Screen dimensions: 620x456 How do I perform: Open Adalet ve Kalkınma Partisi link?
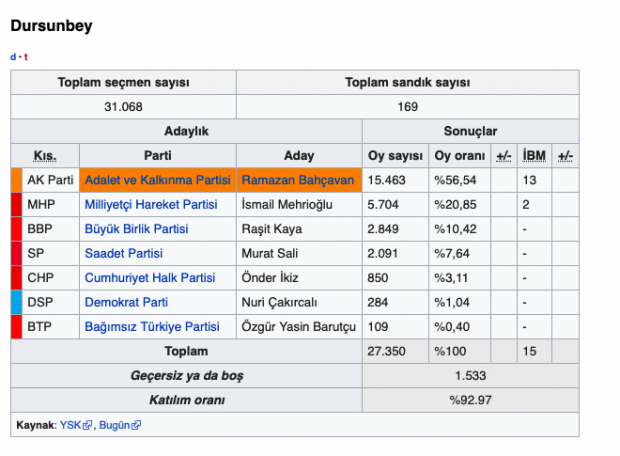[157, 180]
